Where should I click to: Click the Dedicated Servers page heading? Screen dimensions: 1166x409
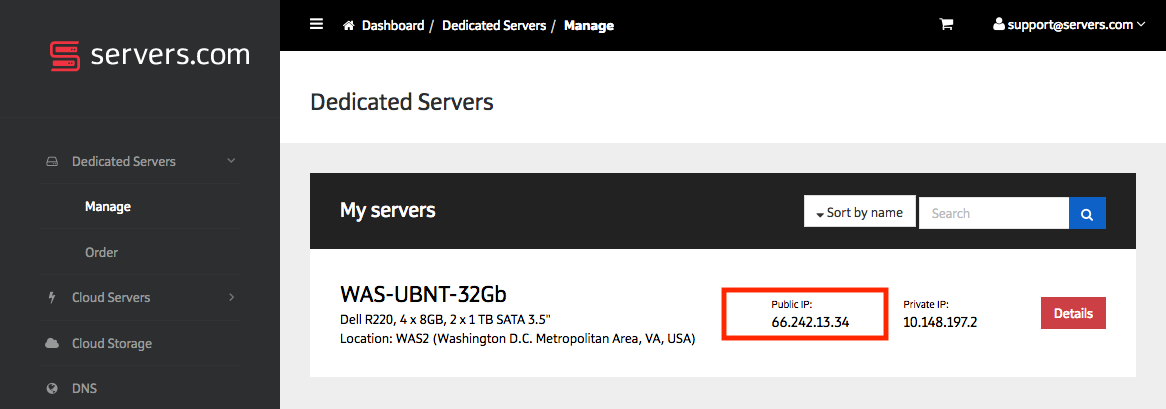[x=402, y=102]
